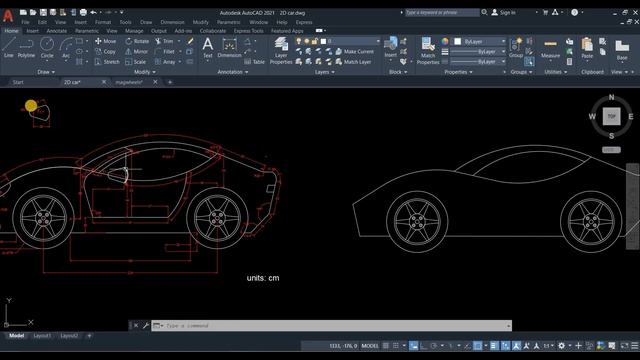Image resolution: width=640 pixels, height=360 pixels.
Task: Click the keyword search box
Action: click(x=442, y=13)
